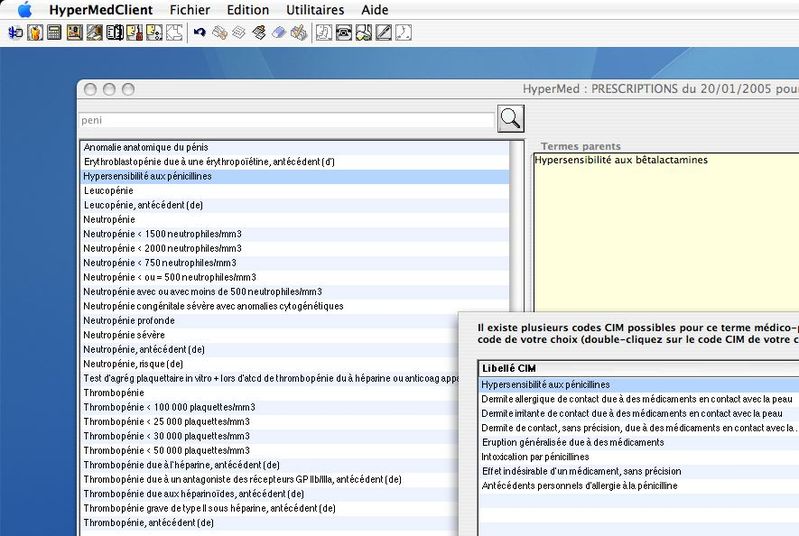Image resolution: width=799 pixels, height=536 pixels.
Task: Select CIM 'Eruption généralisée due à des médicaments'
Action: [639, 442]
